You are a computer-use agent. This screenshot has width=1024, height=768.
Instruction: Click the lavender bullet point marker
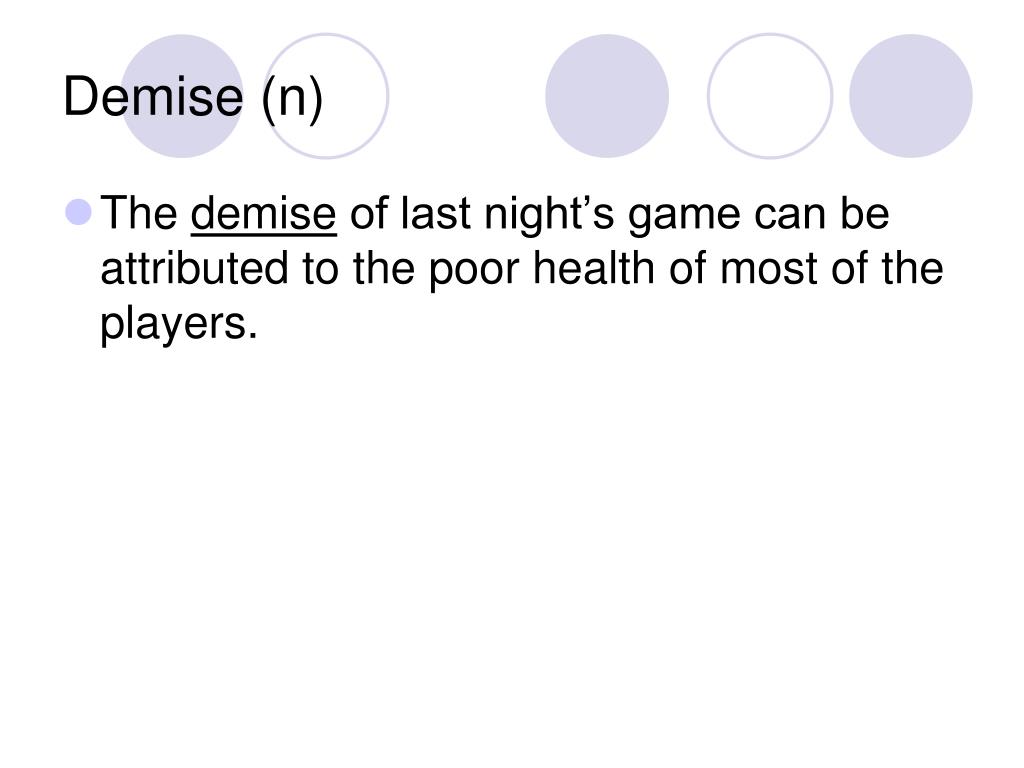[78, 212]
